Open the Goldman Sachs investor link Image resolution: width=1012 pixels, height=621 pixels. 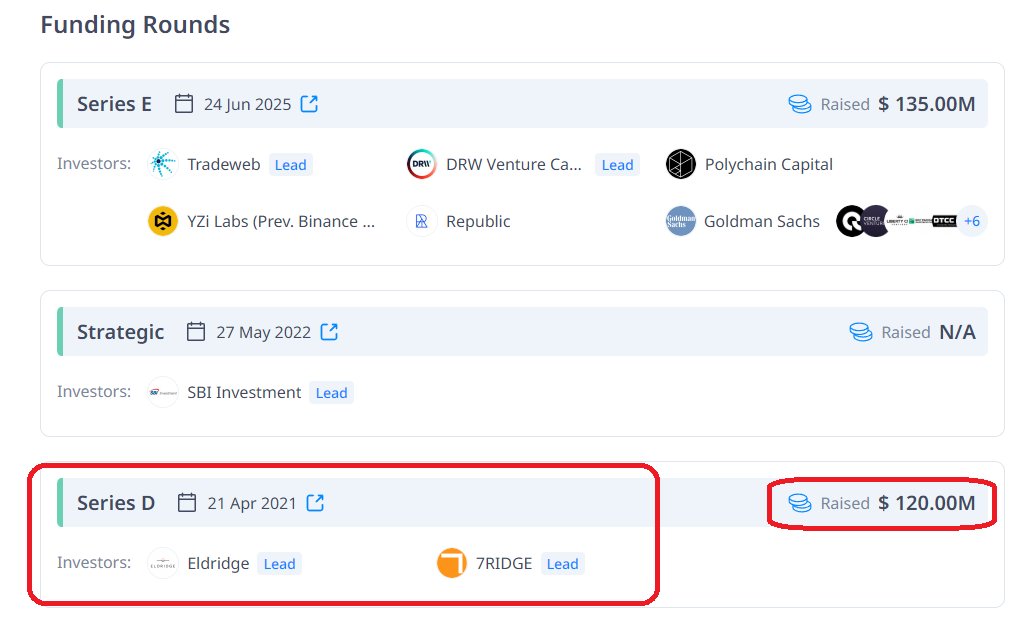pos(762,221)
